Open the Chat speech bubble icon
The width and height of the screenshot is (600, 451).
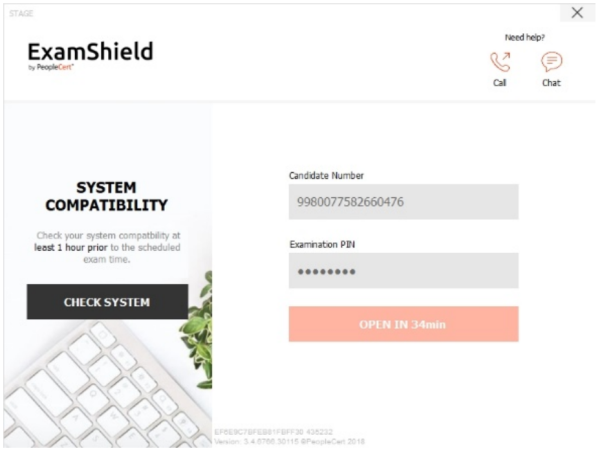pos(551,62)
